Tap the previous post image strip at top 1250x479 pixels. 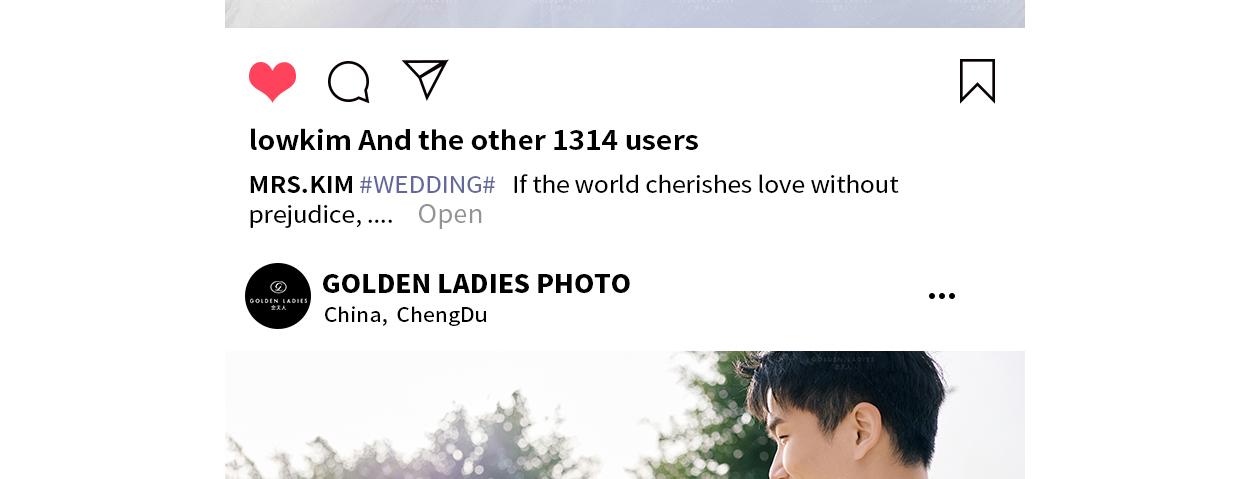point(625,13)
